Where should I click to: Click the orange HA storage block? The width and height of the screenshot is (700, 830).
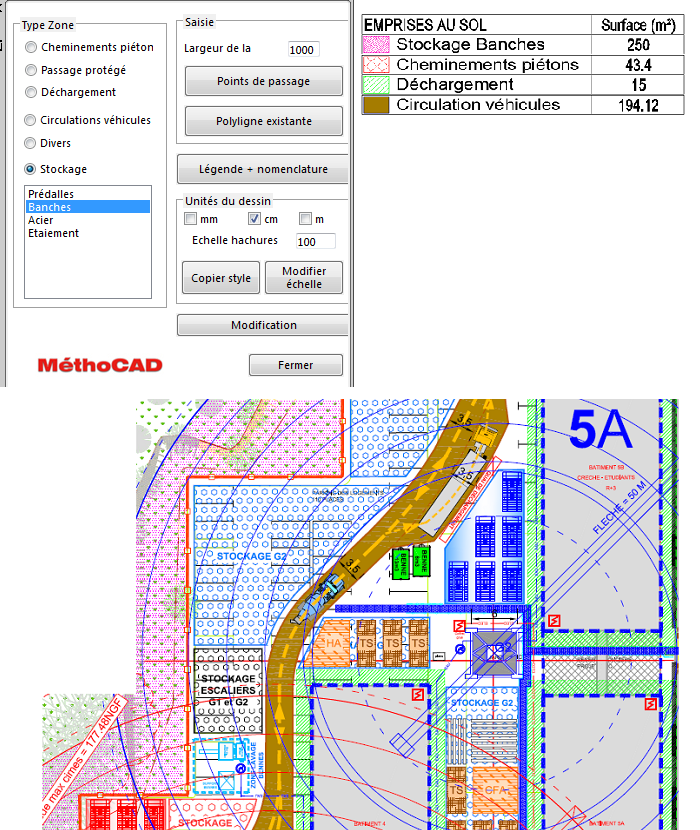pos(333,642)
